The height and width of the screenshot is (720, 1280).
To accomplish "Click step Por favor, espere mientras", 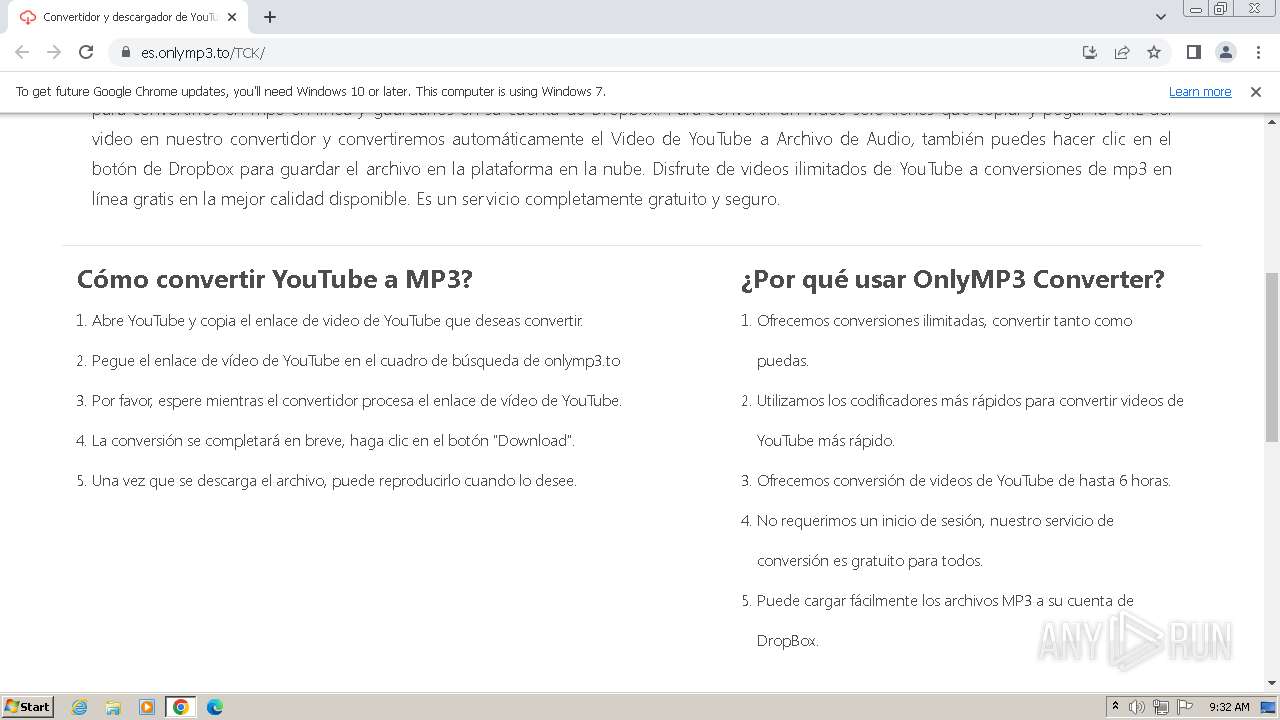I will (357, 401).
